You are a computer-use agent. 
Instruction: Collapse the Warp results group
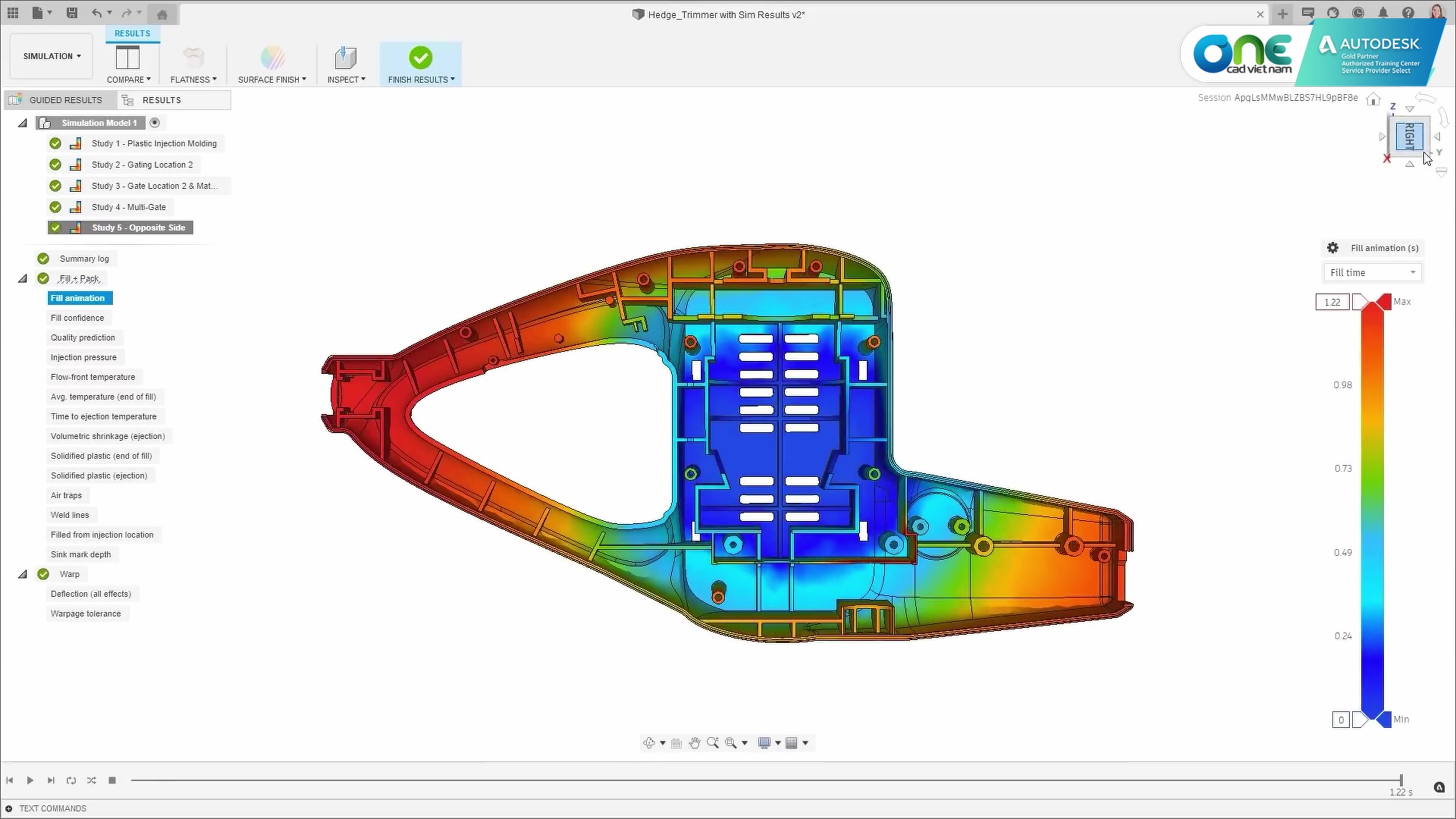(22, 574)
